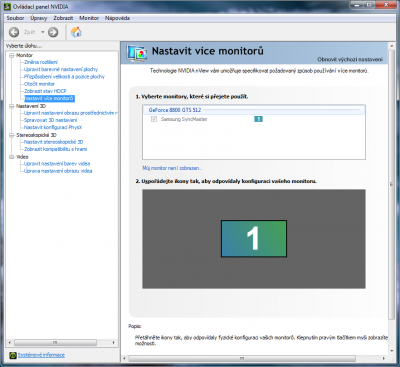Viewport: 400px width, 367px height.
Task: Collapse the Monitor tree section
Action: coord(12,55)
